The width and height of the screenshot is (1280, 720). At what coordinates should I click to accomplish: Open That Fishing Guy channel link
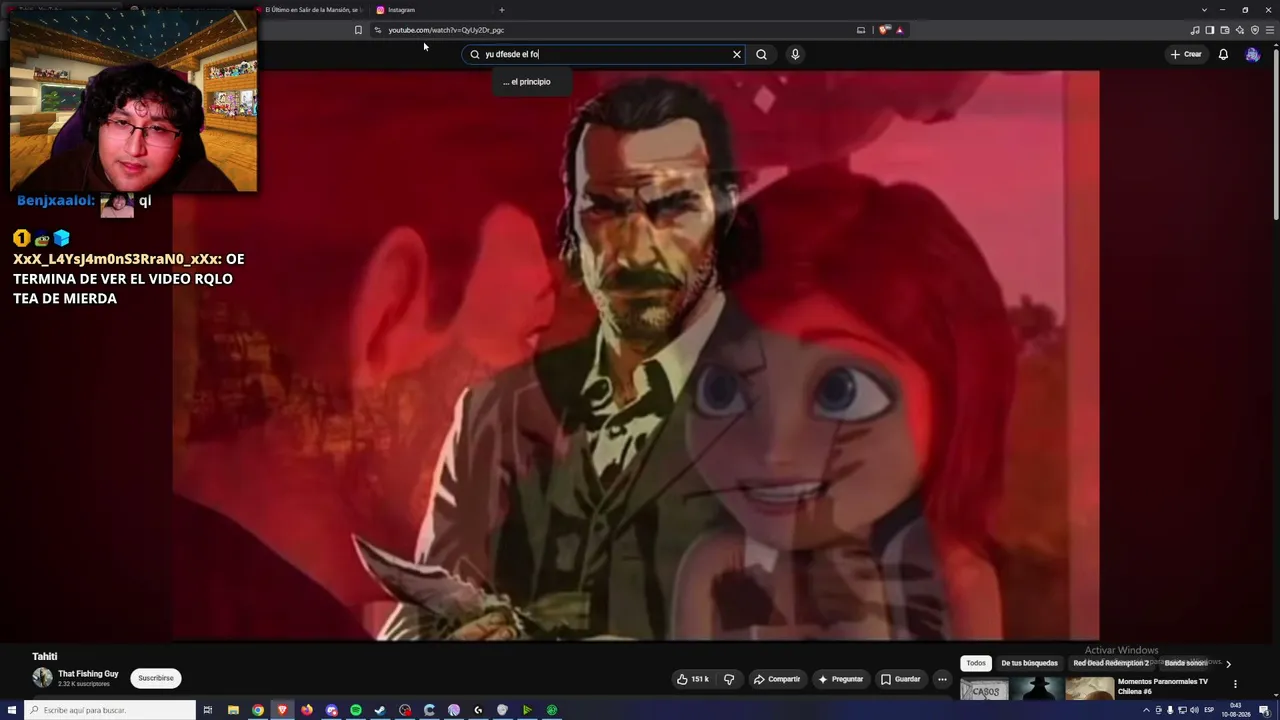[88, 674]
